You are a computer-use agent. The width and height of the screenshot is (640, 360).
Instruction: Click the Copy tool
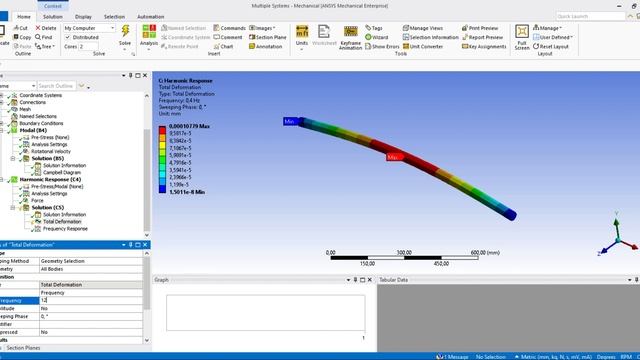pyautogui.click(x=22, y=37)
